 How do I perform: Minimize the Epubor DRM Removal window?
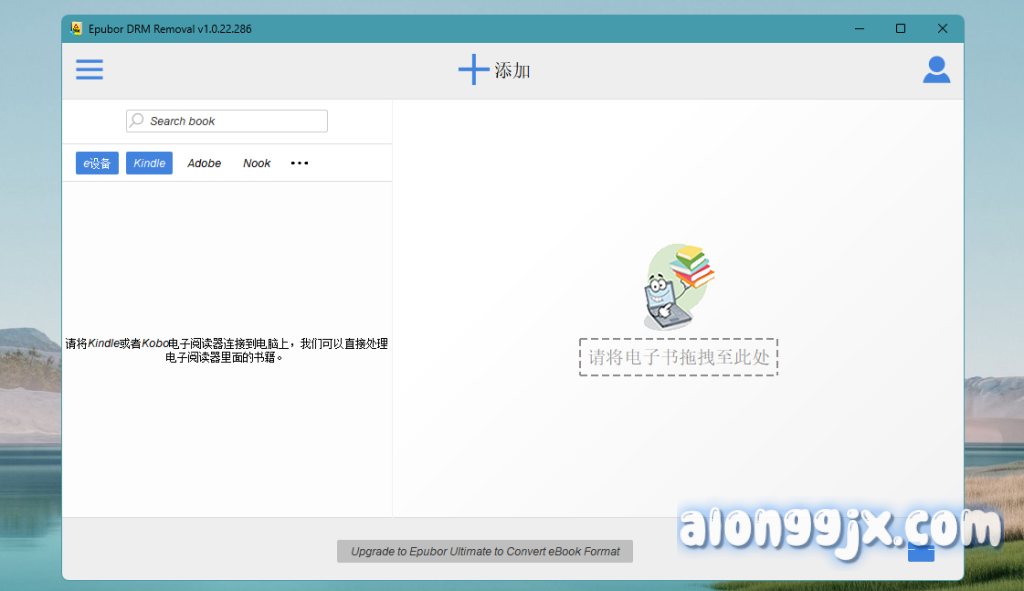click(859, 29)
